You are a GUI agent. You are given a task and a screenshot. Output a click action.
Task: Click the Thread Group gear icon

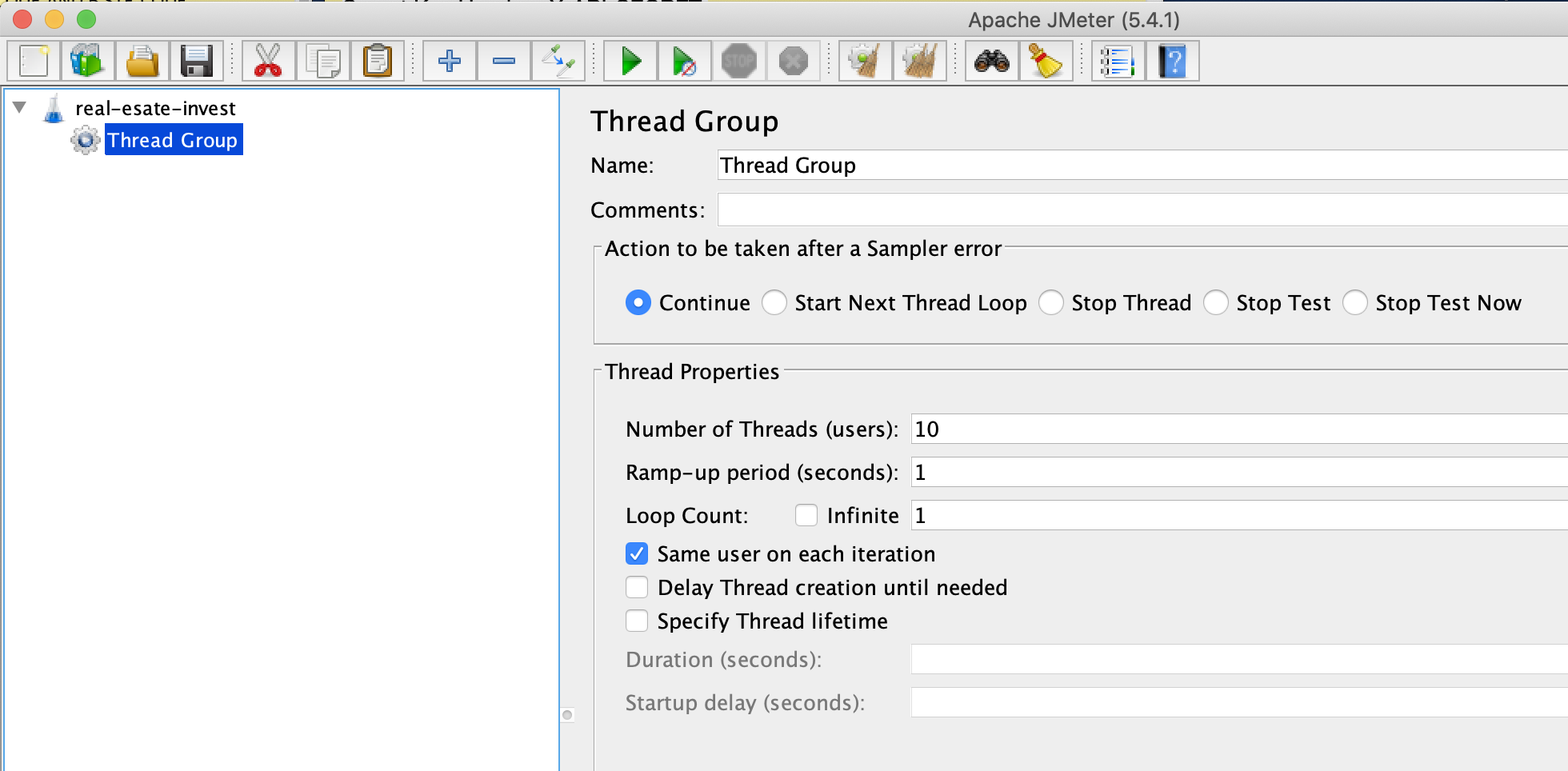point(85,140)
